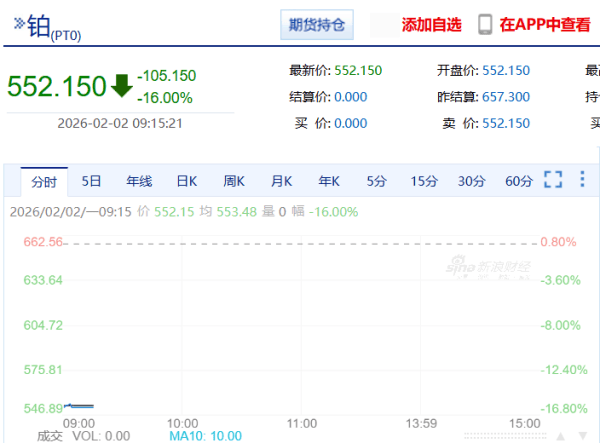This screenshot has height=443, width=600.
Task: Click the fullscreen expand chart icon
Action: [553, 180]
